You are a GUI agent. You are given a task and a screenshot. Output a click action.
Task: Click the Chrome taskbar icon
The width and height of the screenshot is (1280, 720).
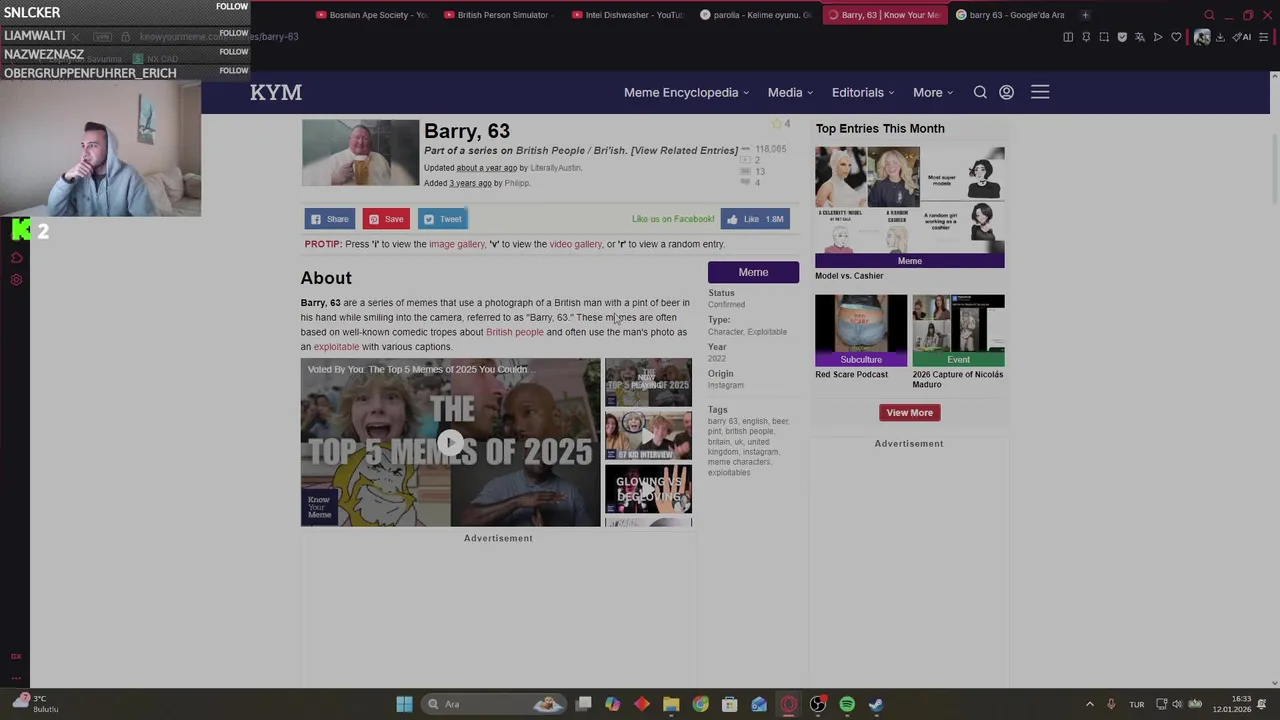(700, 704)
